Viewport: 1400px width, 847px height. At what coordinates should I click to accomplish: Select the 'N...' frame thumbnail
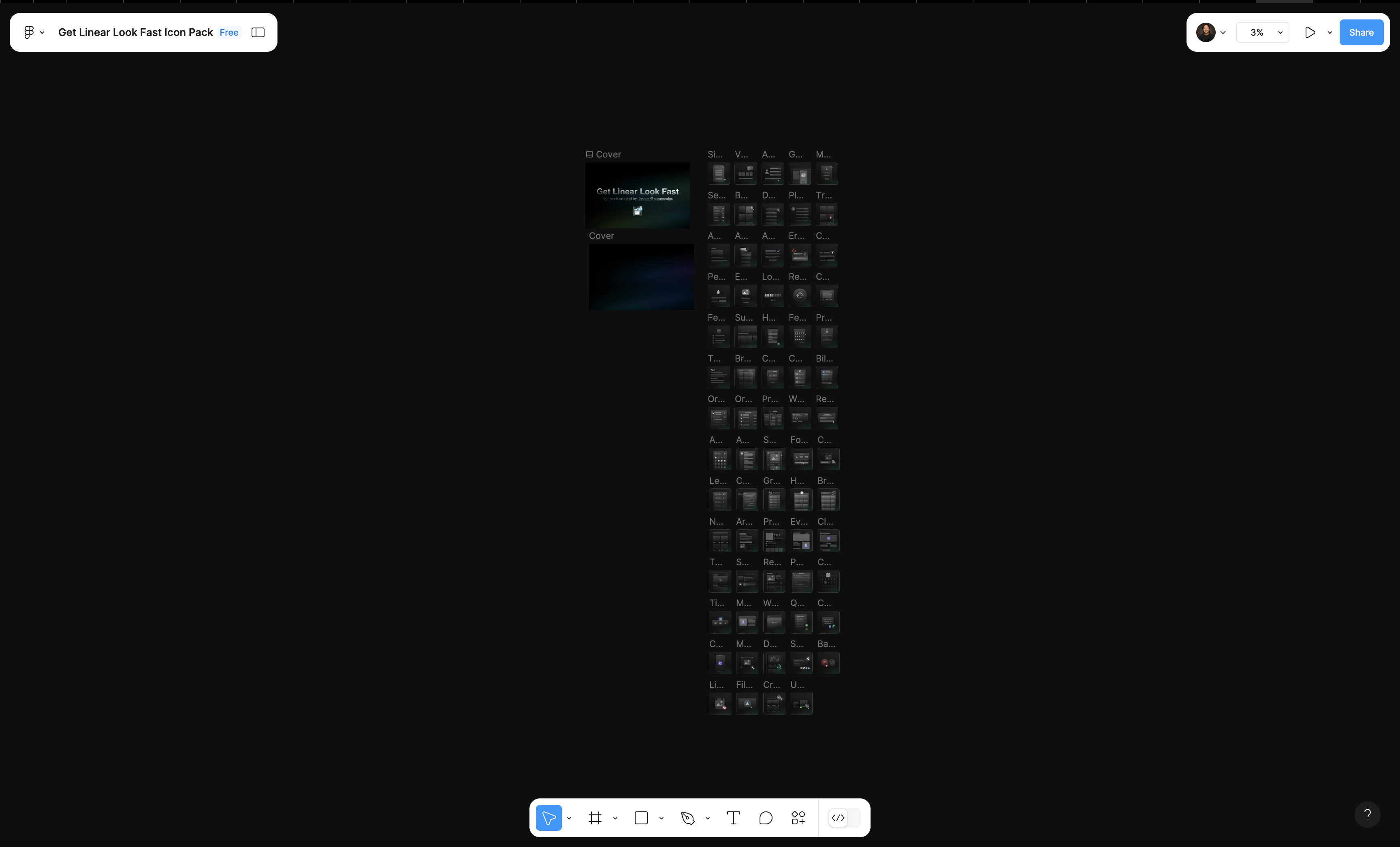(720, 541)
